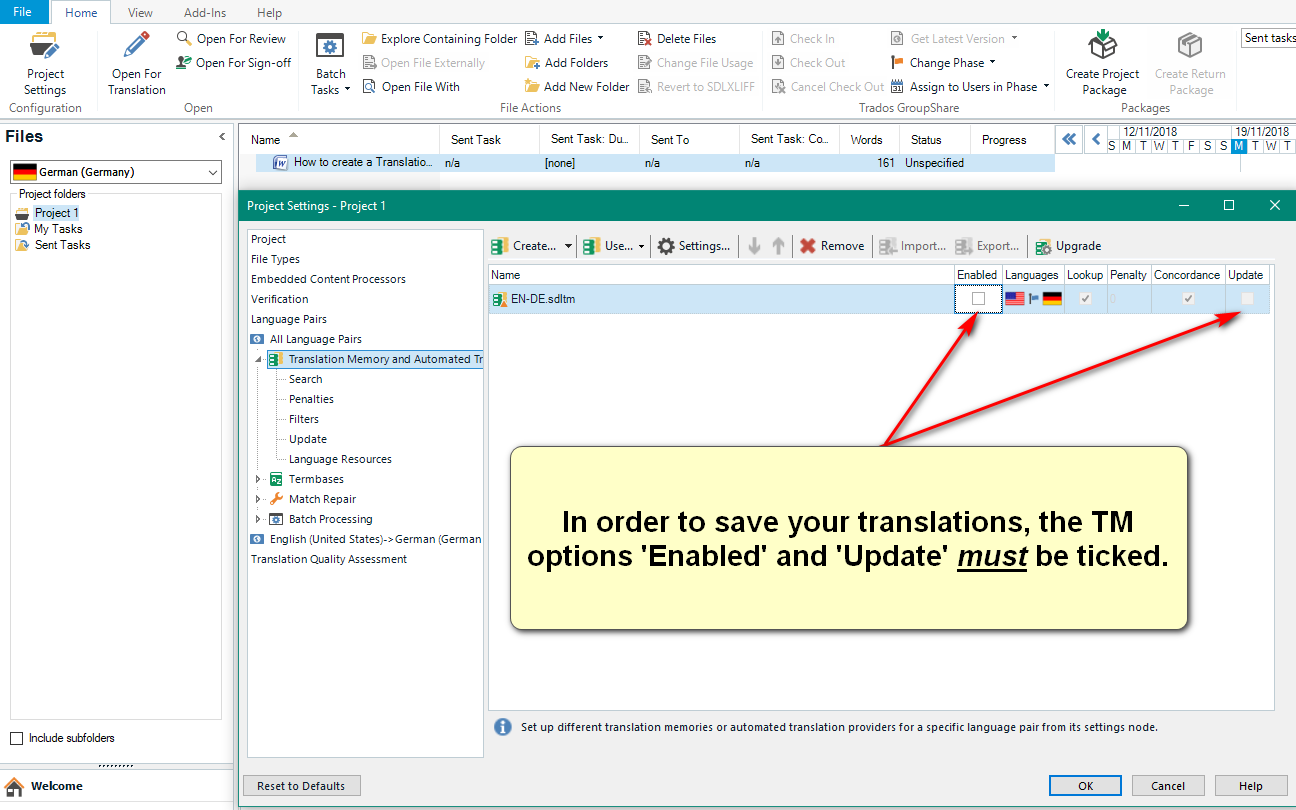Open Filters settings node

pos(304,419)
